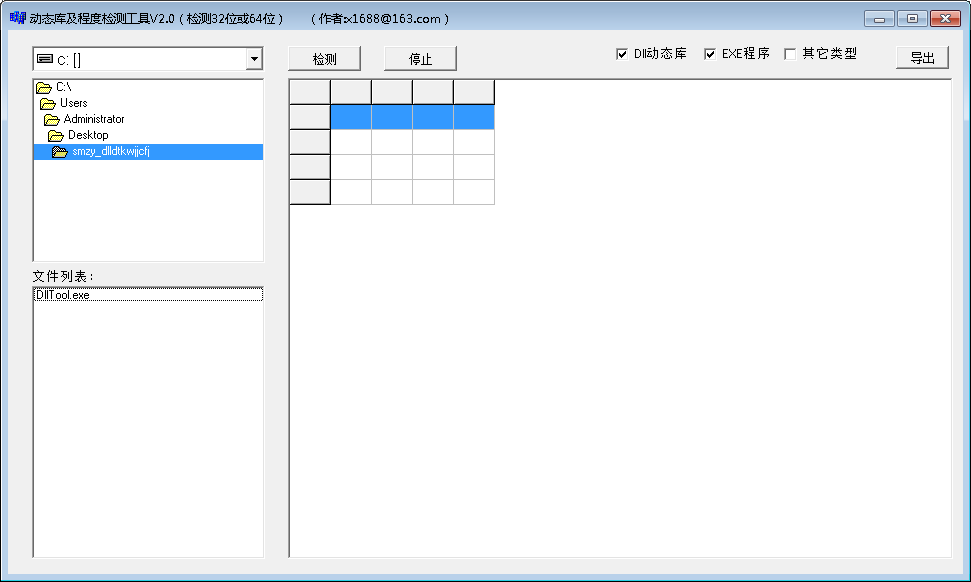This screenshot has height=582, width=971.
Task: Click the 停止 (stop) button
Action: 420,59
